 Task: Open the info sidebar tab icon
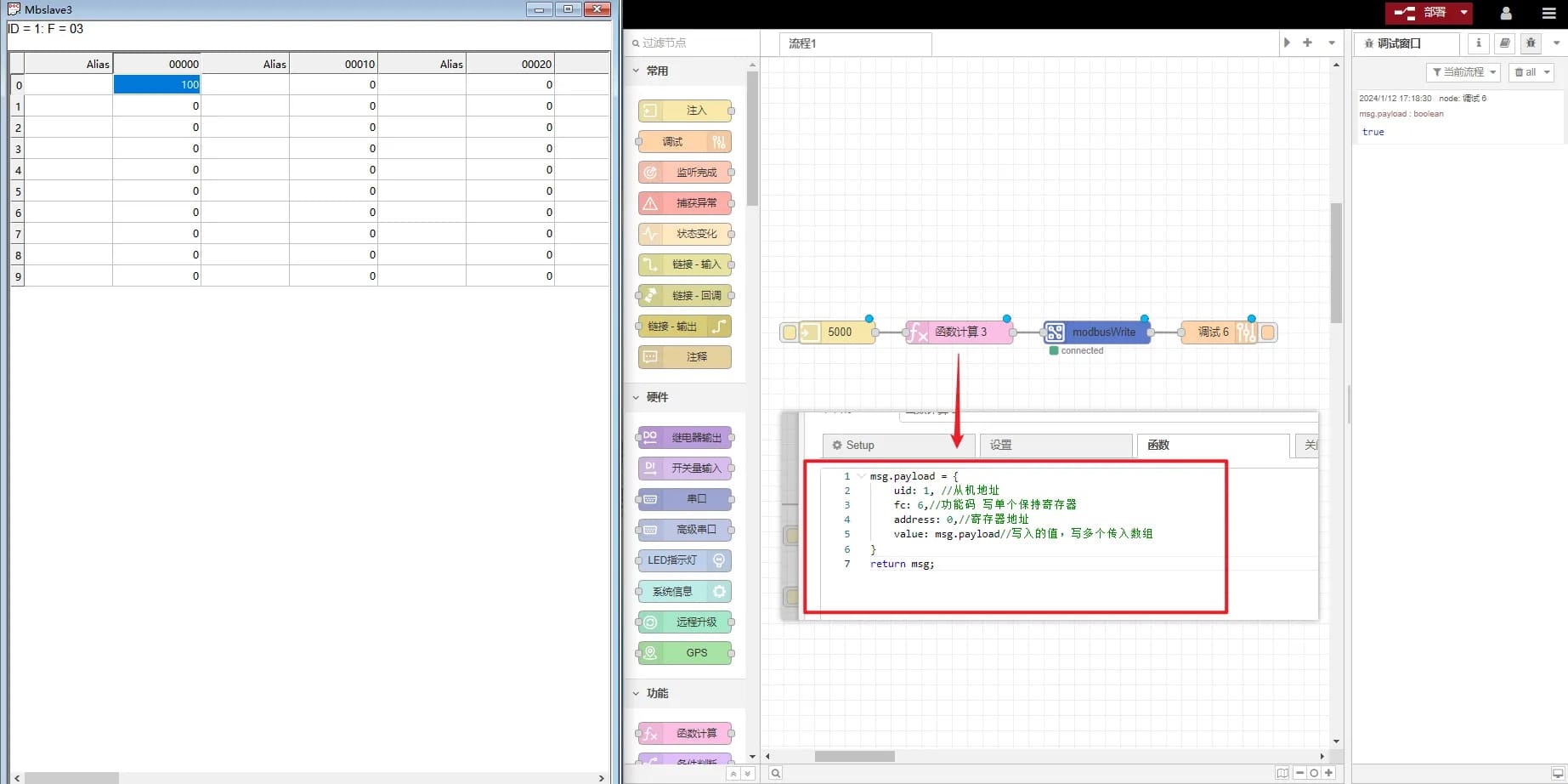tap(1478, 43)
